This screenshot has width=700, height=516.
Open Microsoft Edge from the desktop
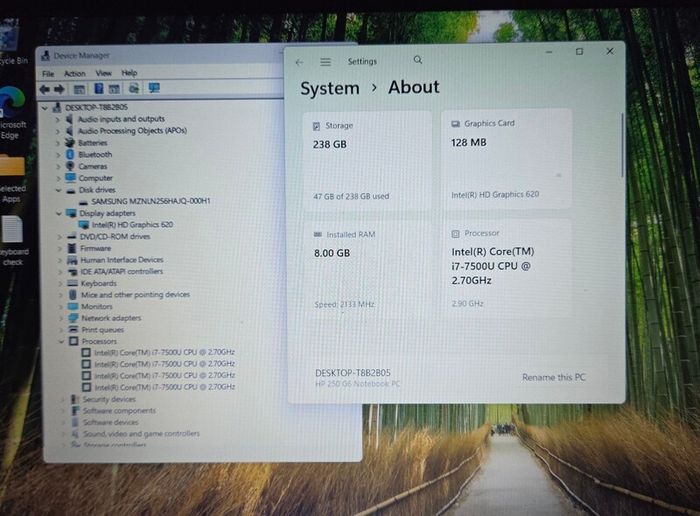coord(12,112)
